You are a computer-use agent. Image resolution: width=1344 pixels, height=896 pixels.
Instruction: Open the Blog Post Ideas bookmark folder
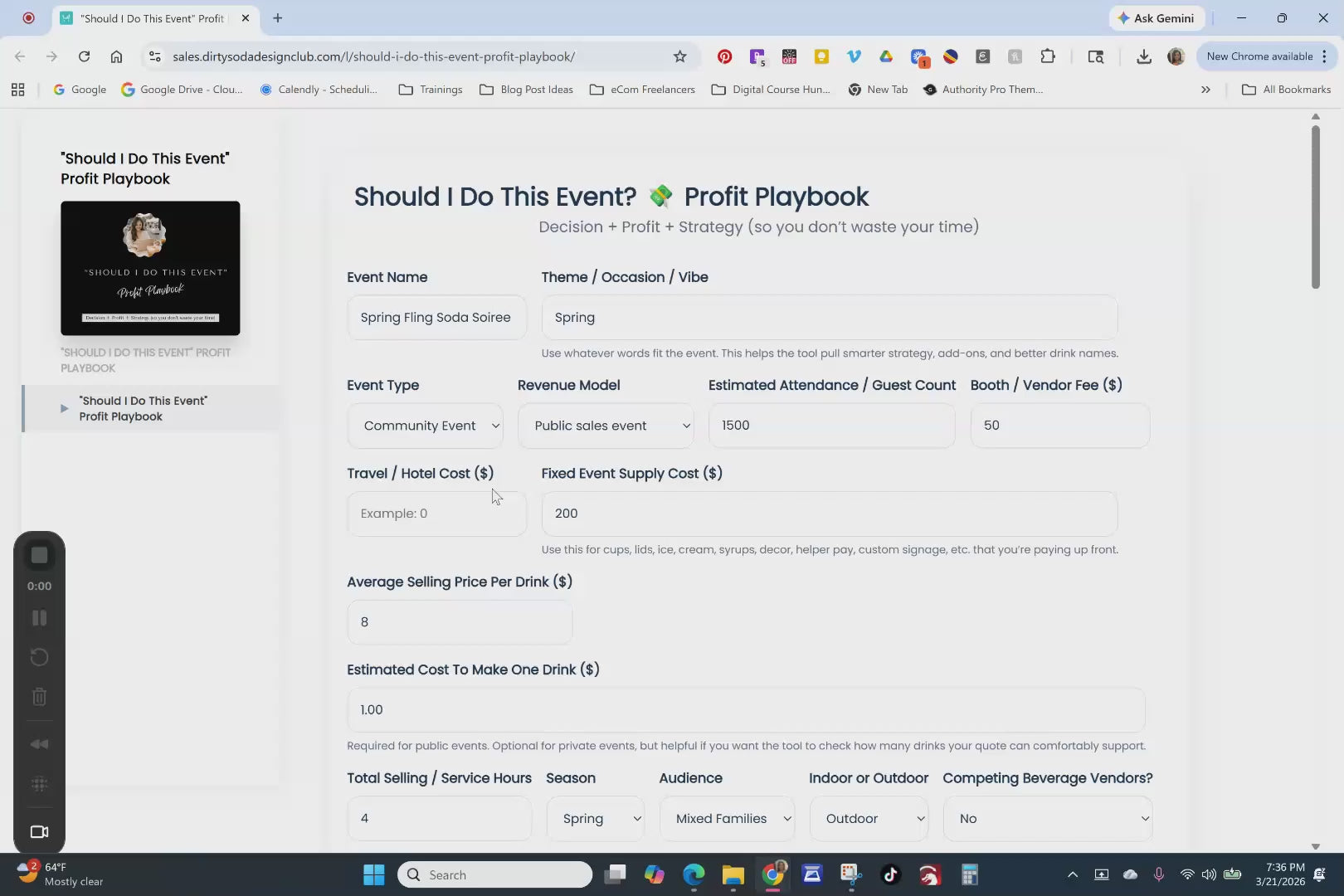point(527,90)
